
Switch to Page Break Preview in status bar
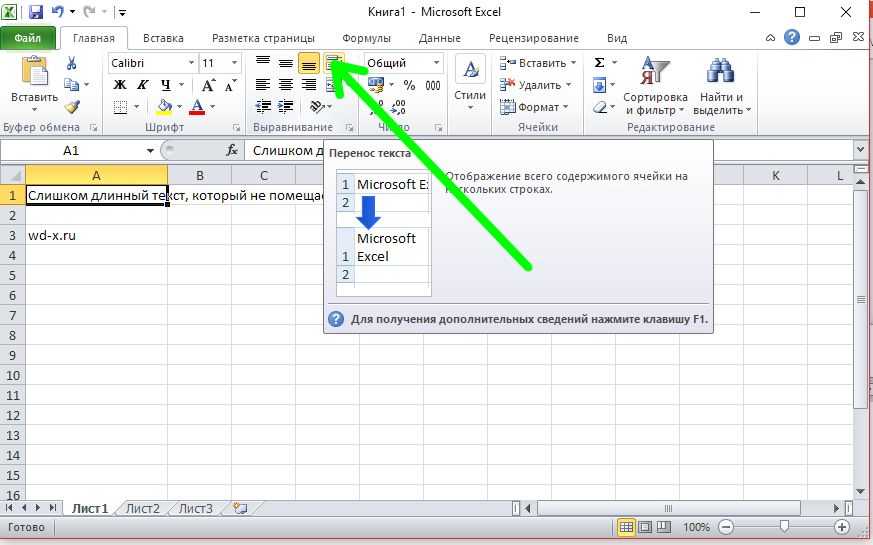(664, 527)
